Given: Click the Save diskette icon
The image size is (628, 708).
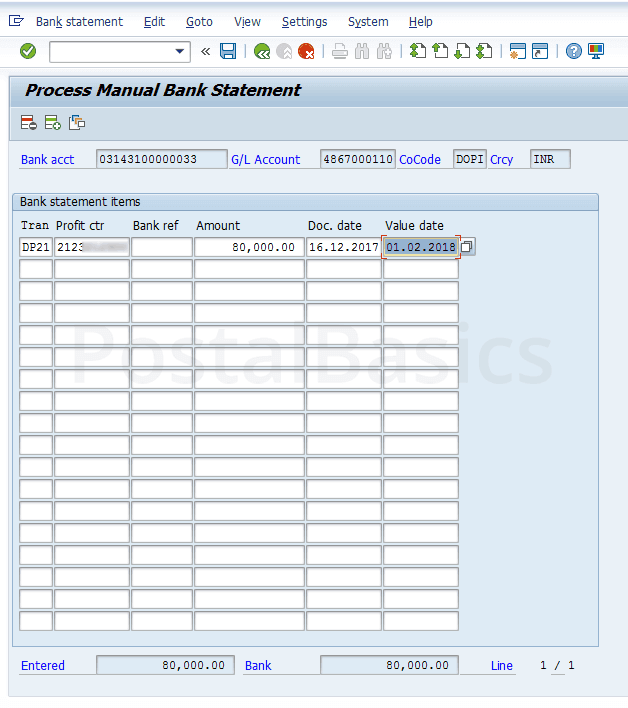Looking at the screenshot, I should [x=228, y=51].
